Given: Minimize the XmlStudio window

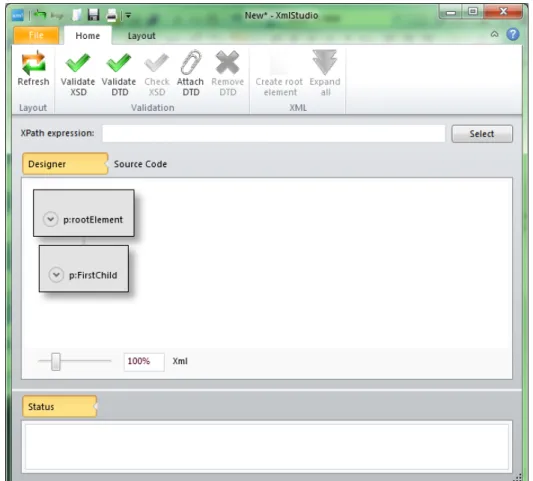Looking at the screenshot, I should coord(451,12).
